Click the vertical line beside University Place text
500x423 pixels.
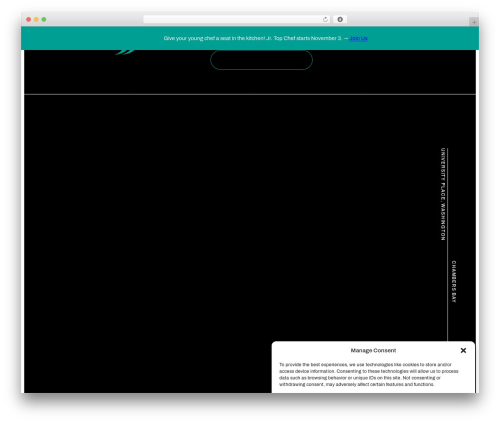pyautogui.click(x=447, y=245)
